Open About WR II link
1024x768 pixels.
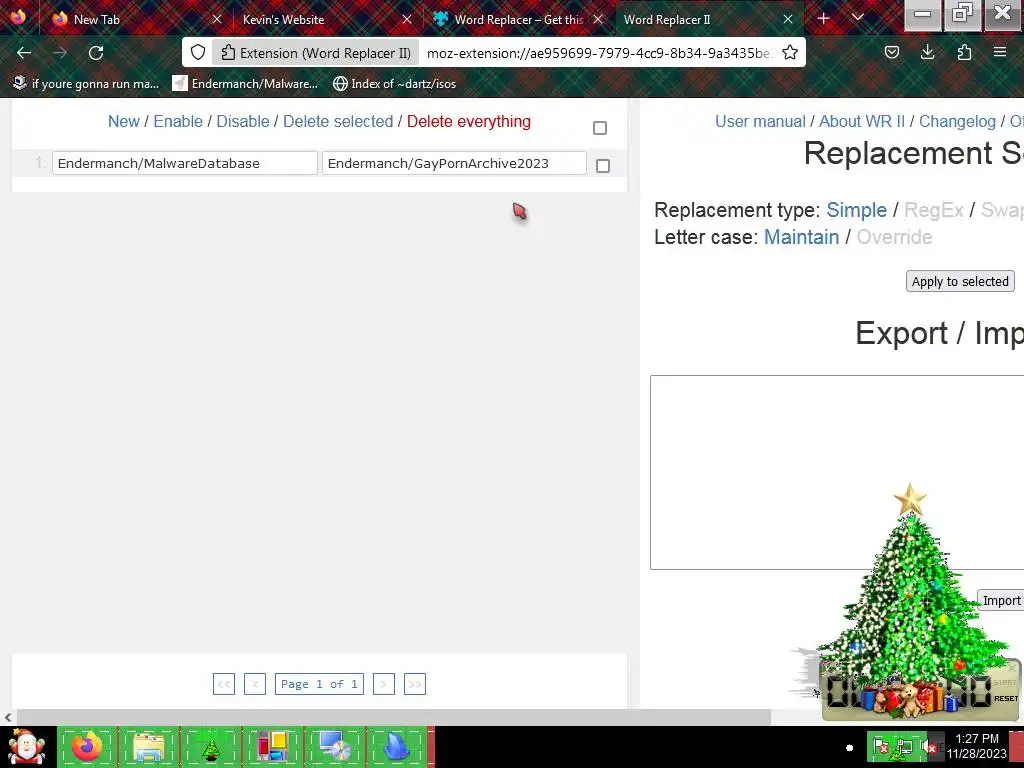tap(862, 121)
